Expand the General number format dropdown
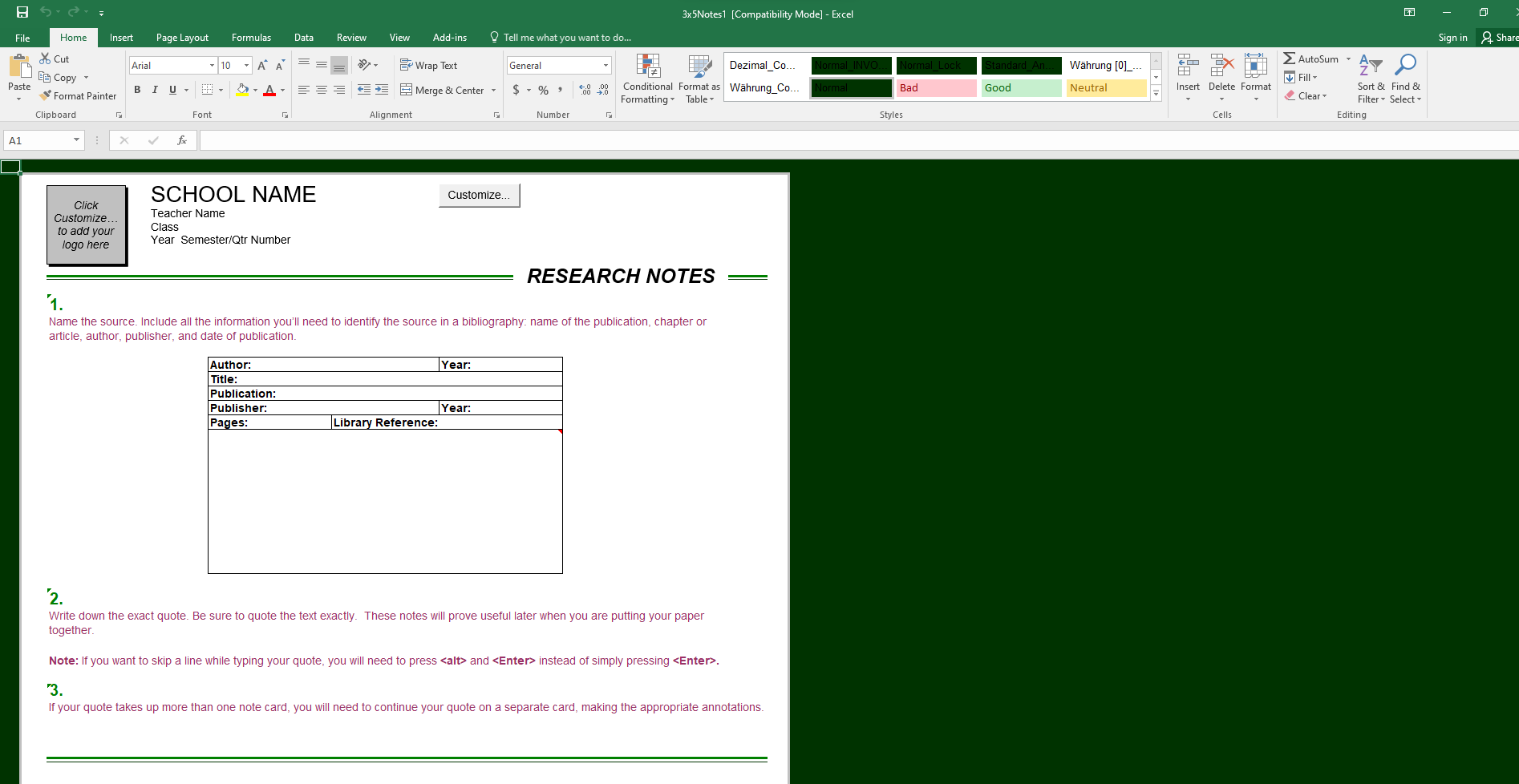 (606, 66)
